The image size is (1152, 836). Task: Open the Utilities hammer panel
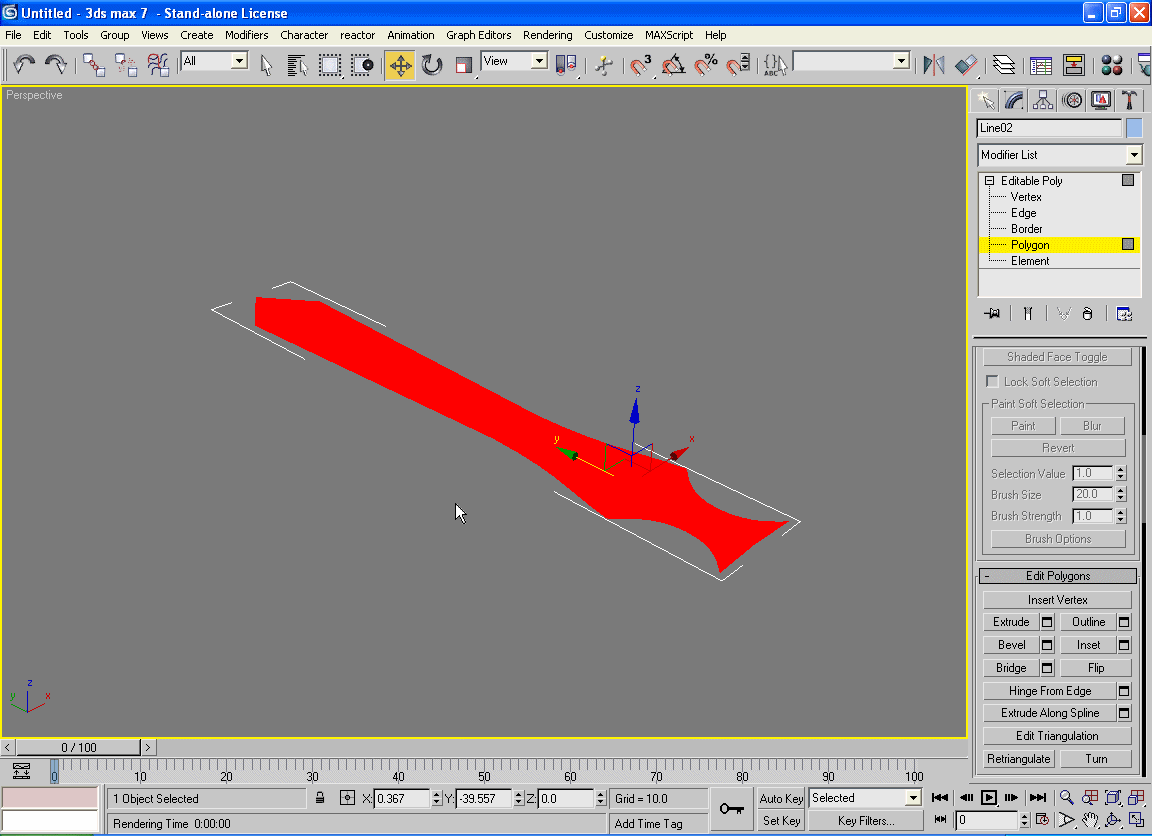(x=1129, y=100)
